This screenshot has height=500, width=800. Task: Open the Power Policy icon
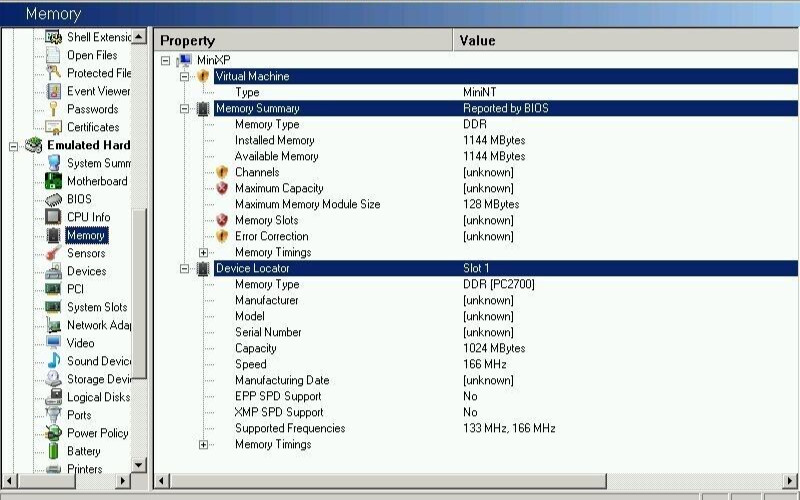click(53, 433)
